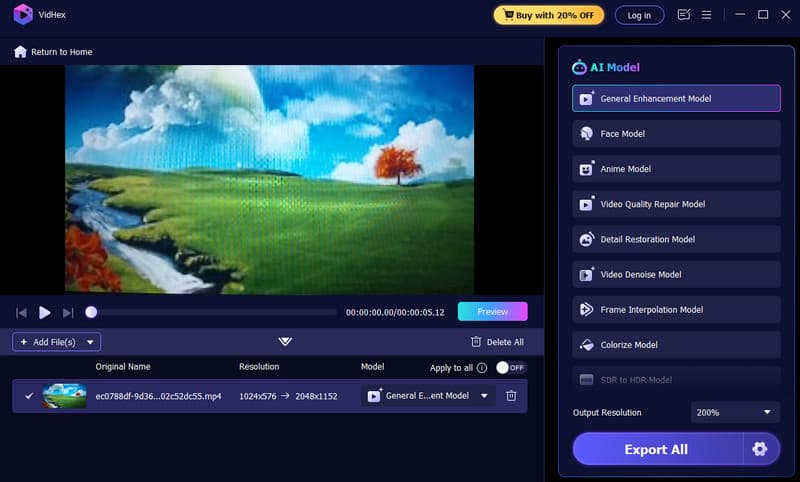
Task: Click the Output Resolution label
Action: [x=607, y=412]
